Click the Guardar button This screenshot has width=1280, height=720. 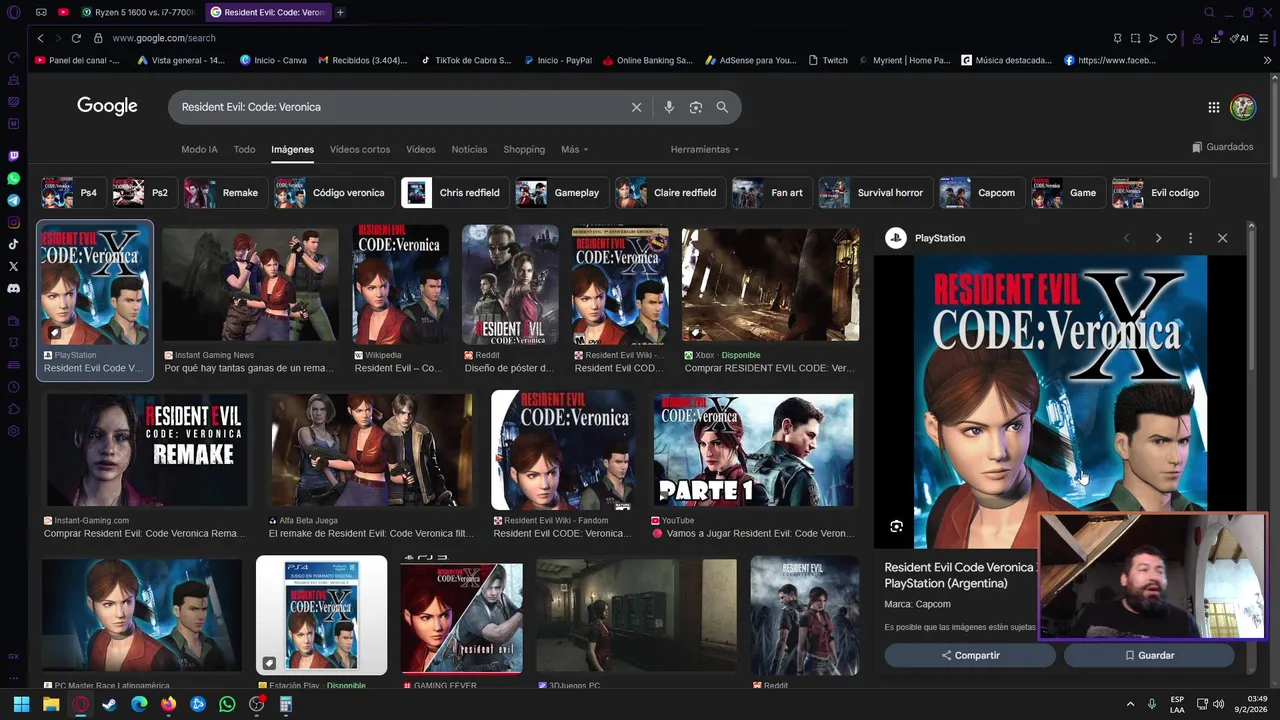pos(1149,655)
